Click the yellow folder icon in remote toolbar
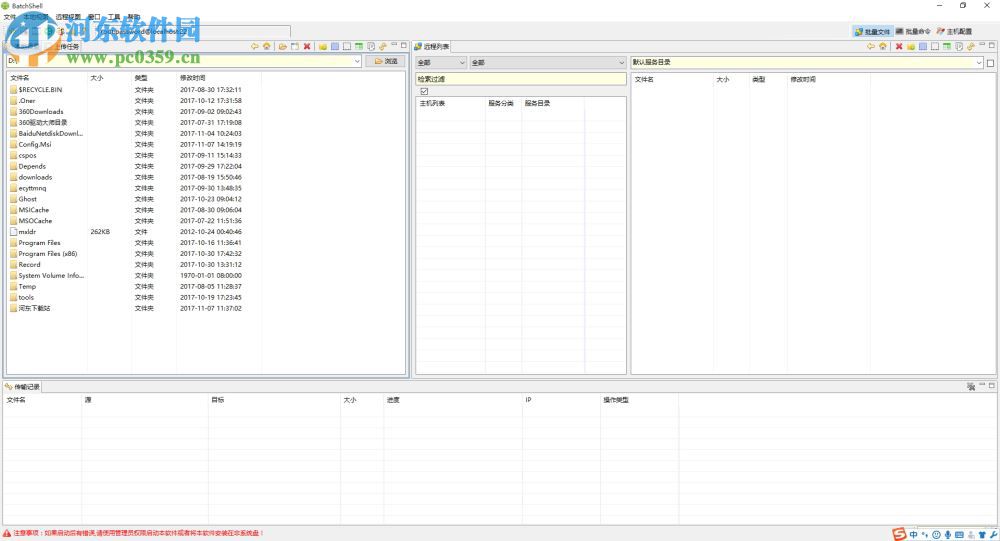Screen dimensions: 1000x541 (911, 47)
